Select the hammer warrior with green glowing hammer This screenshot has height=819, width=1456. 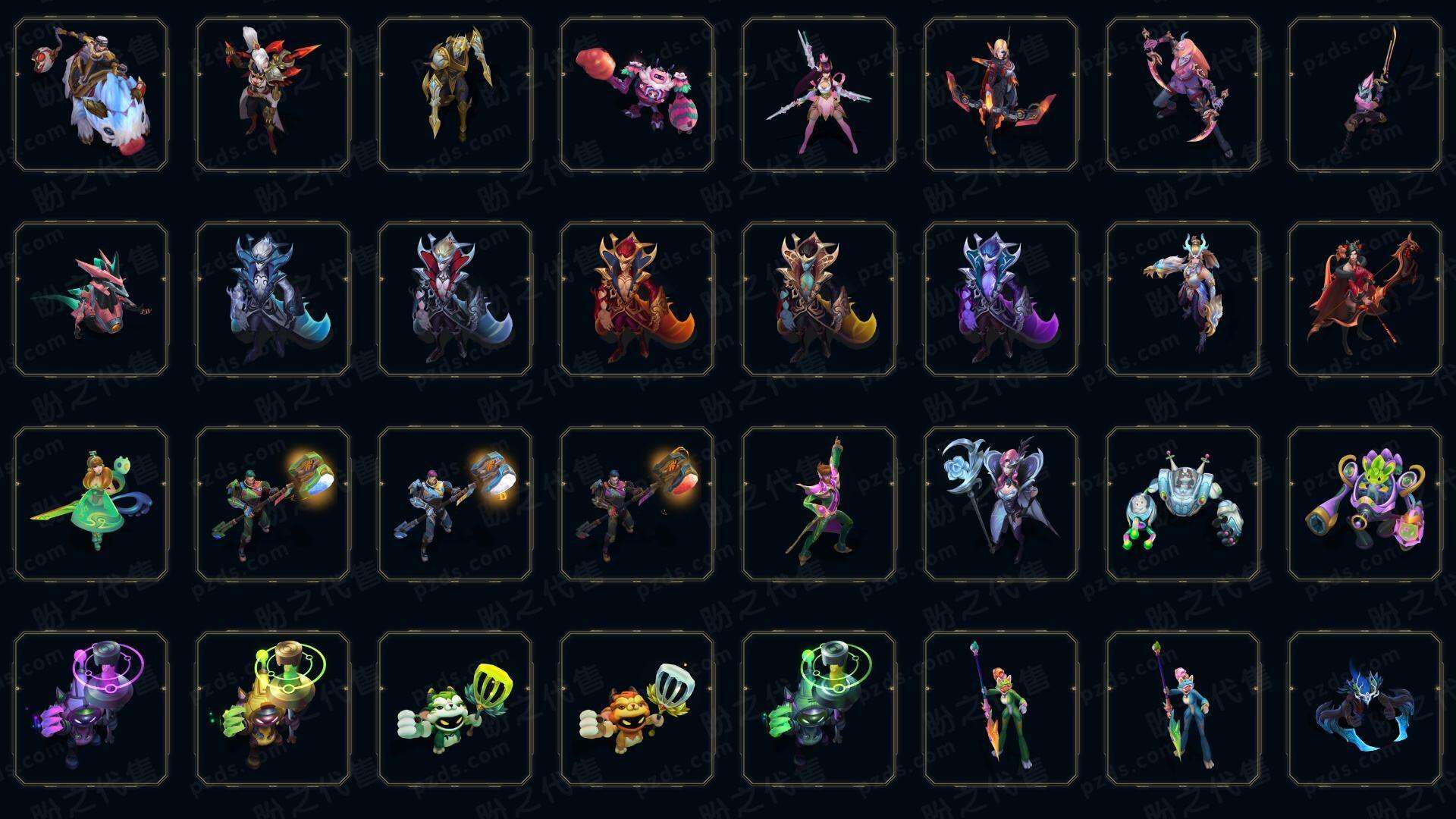[273, 504]
